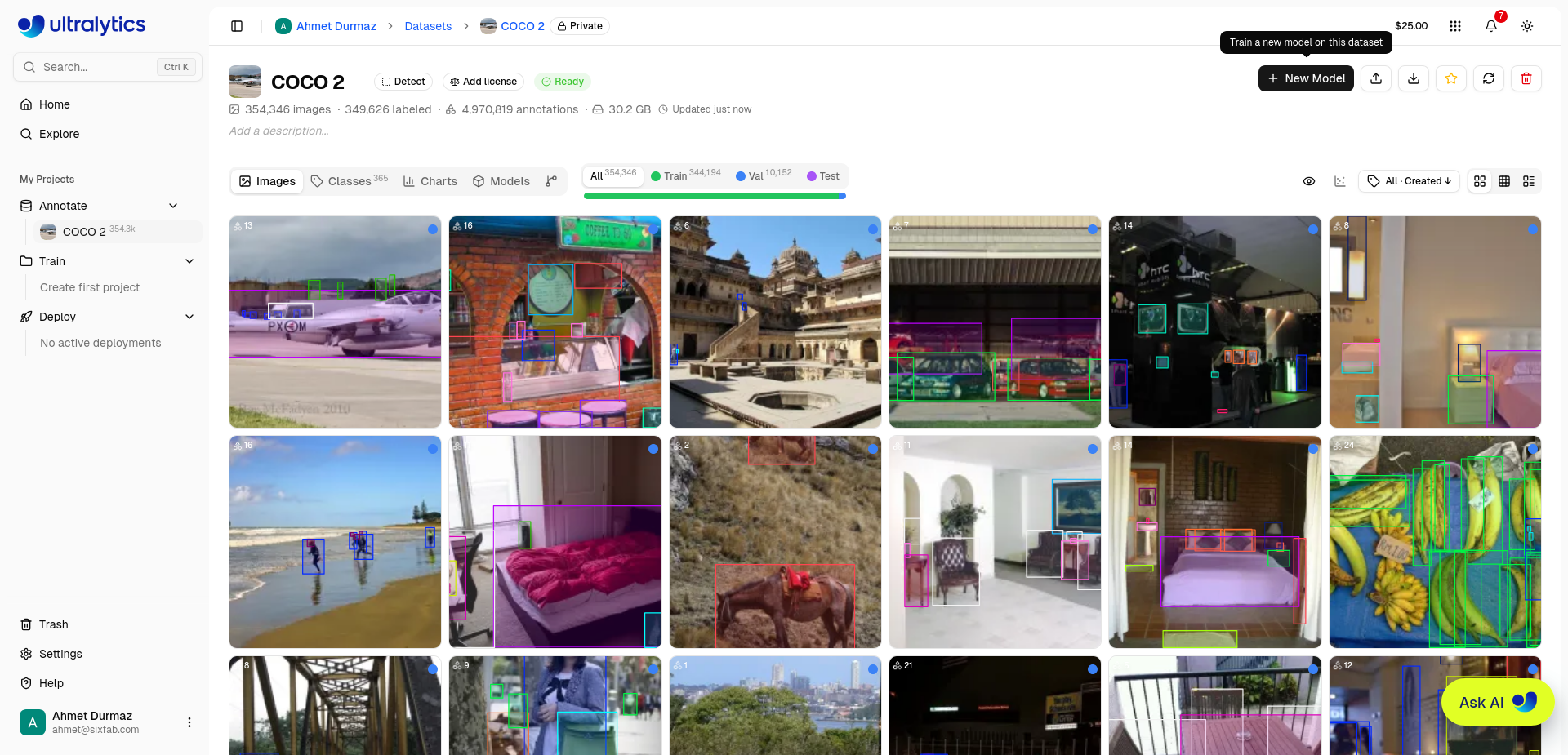Filter by All split
This screenshot has height=755, width=1568.
coord(613,175)
